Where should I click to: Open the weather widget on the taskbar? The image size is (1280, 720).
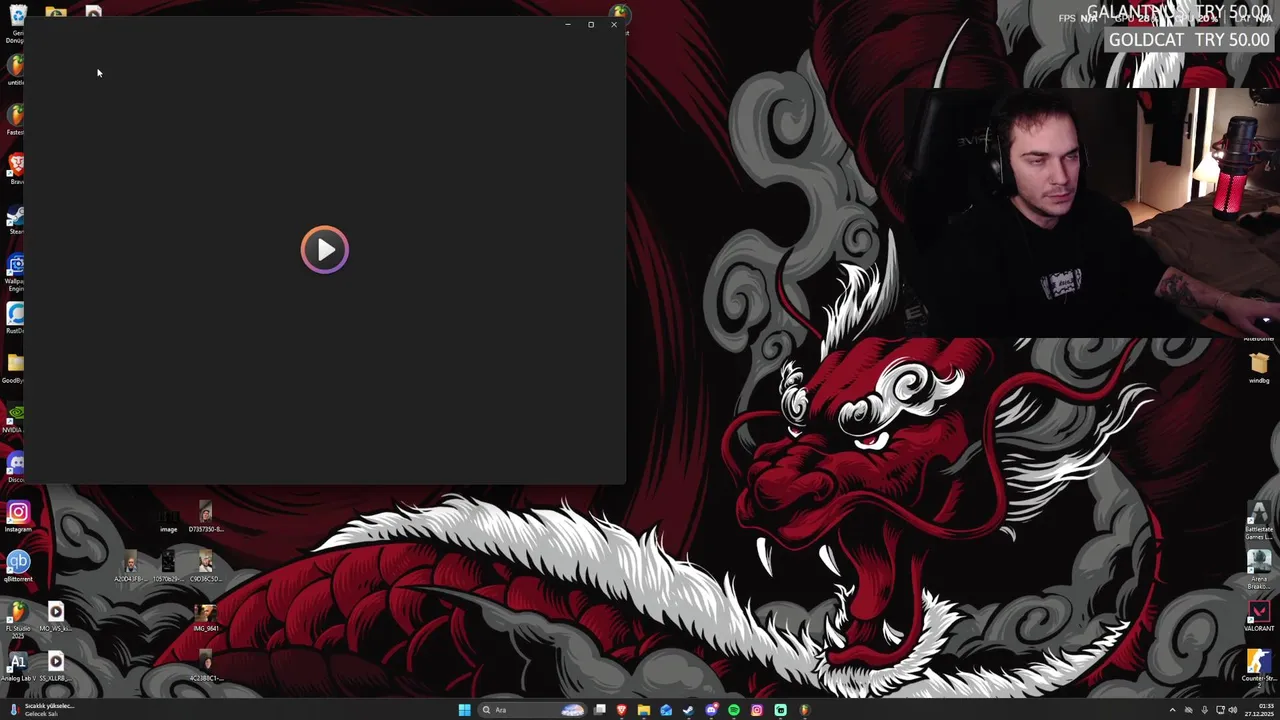click(x=40, y=710)
